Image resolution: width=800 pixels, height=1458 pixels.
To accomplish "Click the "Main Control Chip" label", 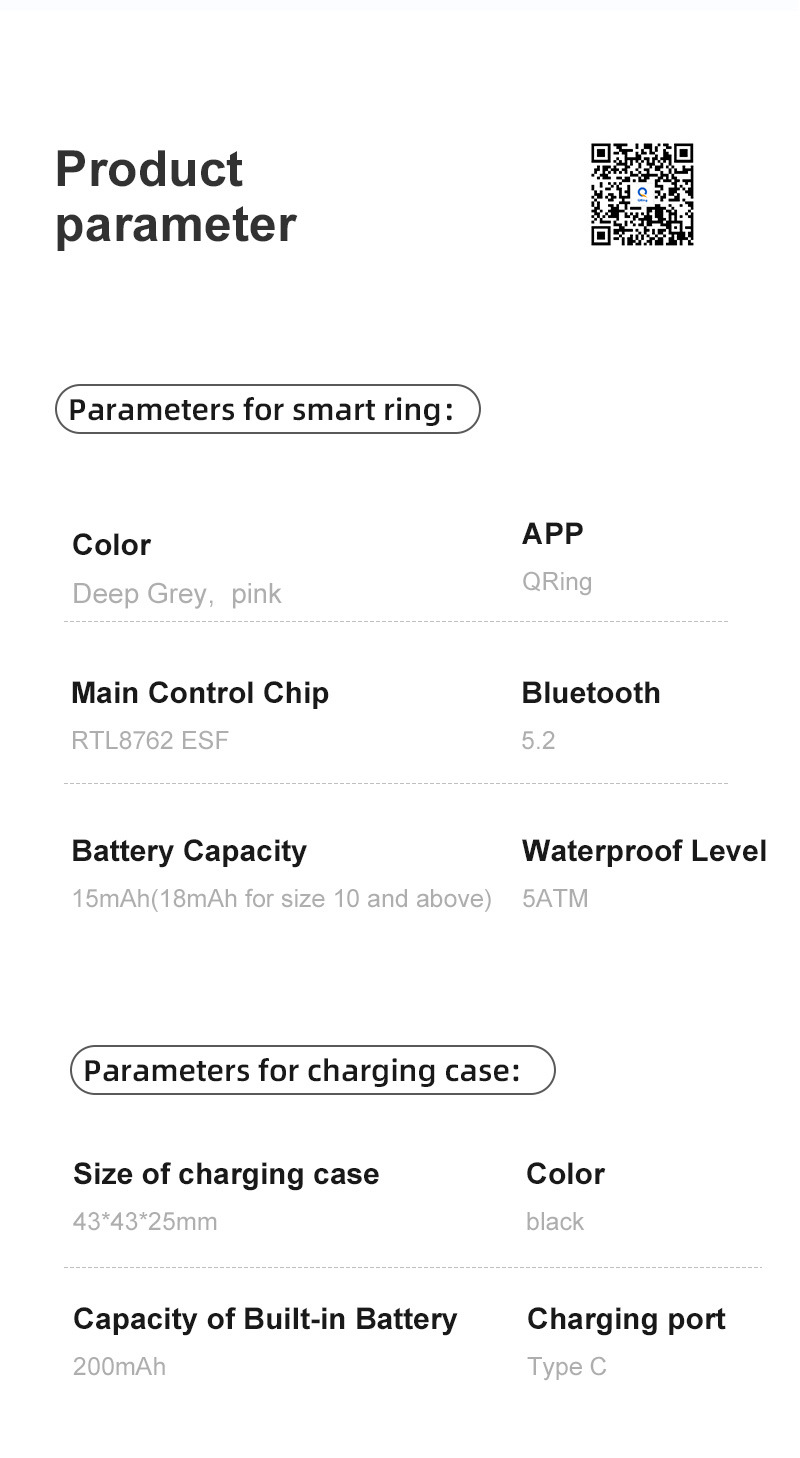I will 200,693.
